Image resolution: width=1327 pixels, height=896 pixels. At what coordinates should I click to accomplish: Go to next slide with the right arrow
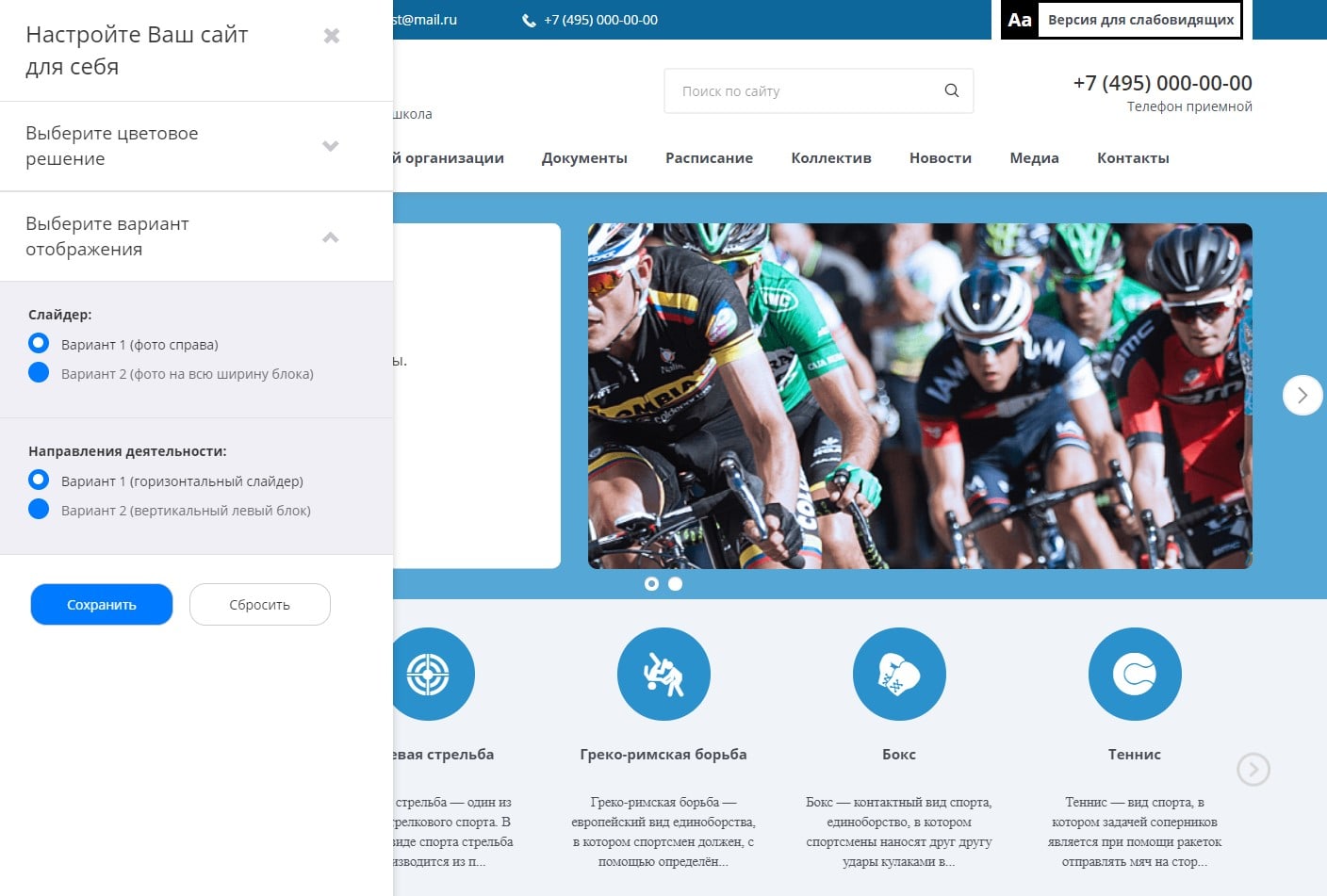click(x=1302, y=396)
